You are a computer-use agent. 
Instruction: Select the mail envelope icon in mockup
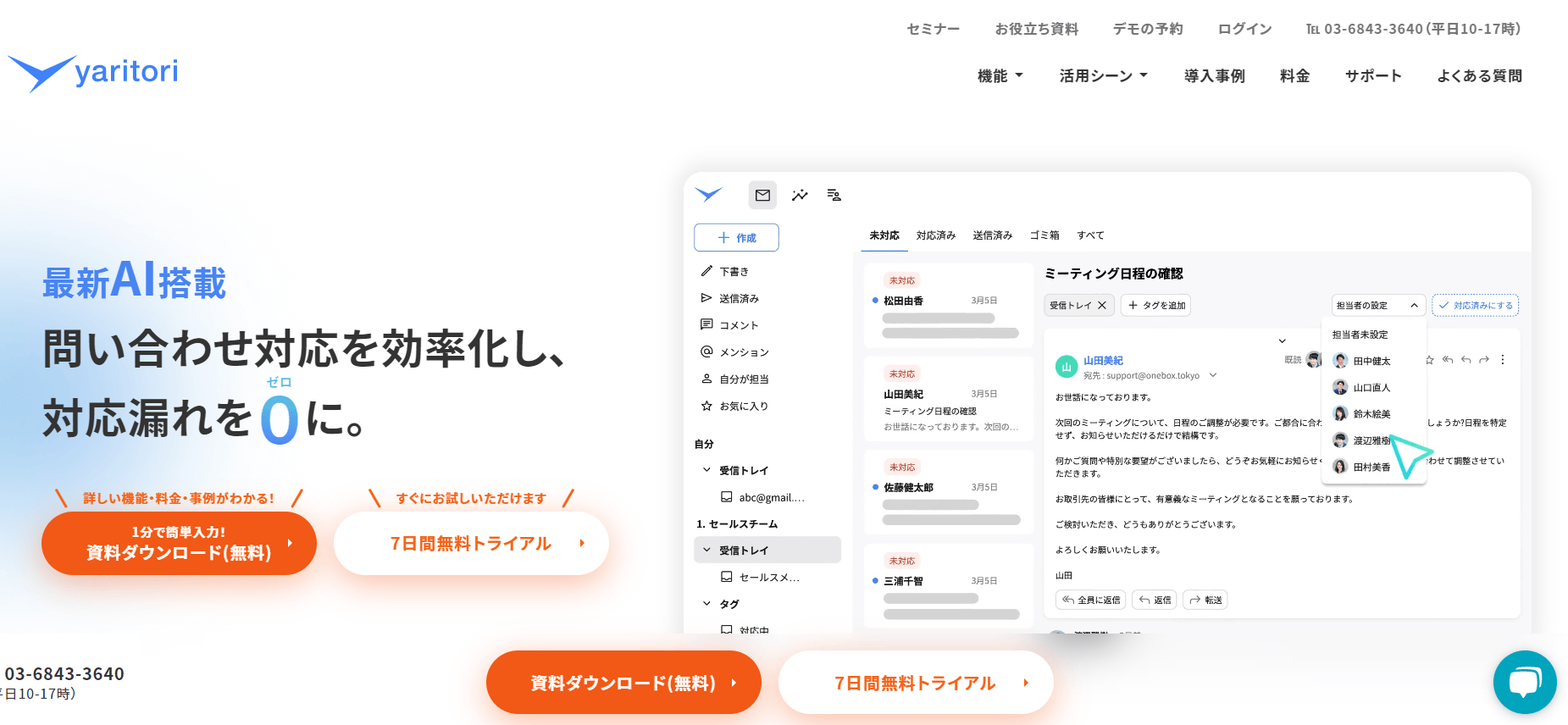pos(762,196)
